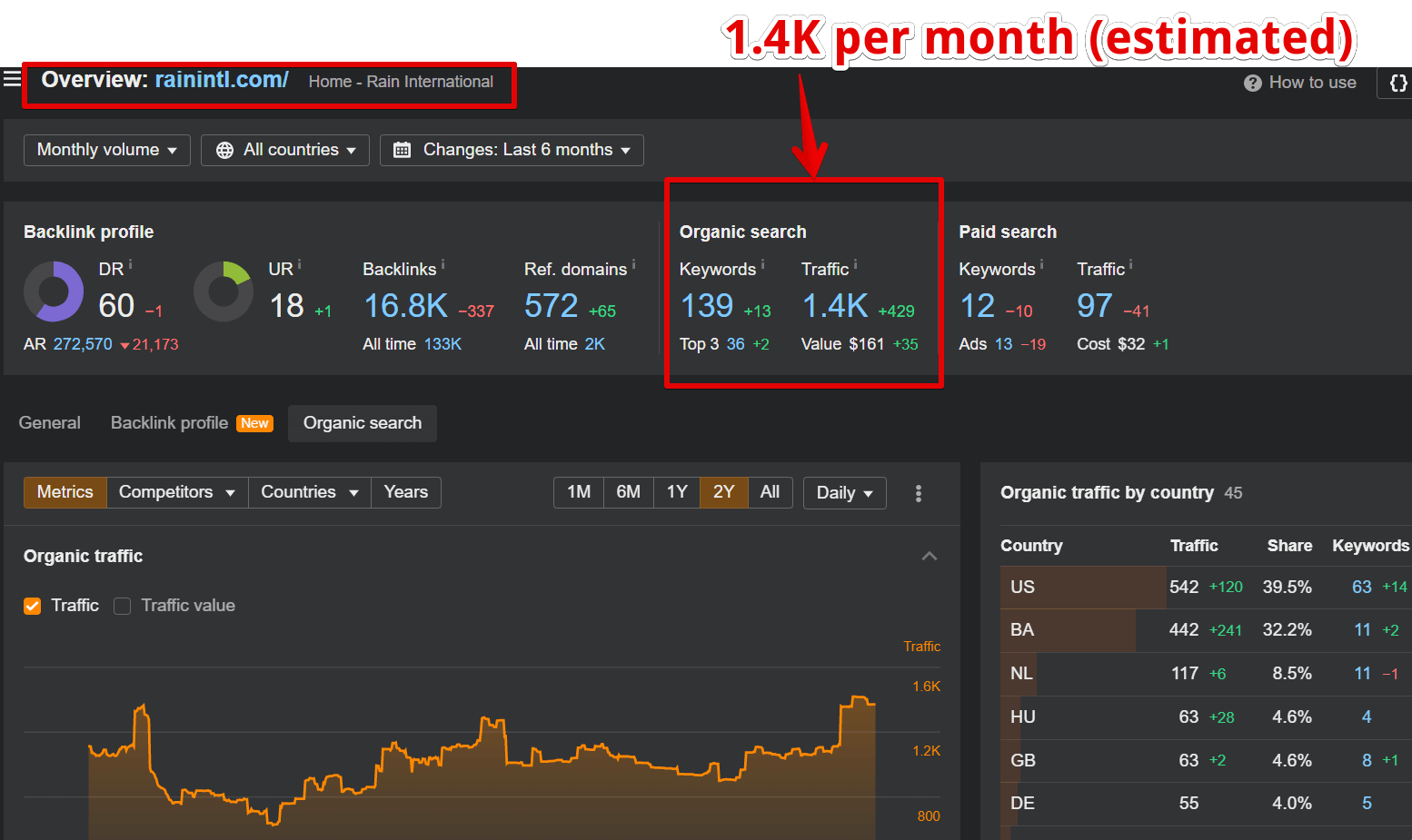
Task: Click info icon beside Paid search Keywords
Action: click(x=1041, y=264)
